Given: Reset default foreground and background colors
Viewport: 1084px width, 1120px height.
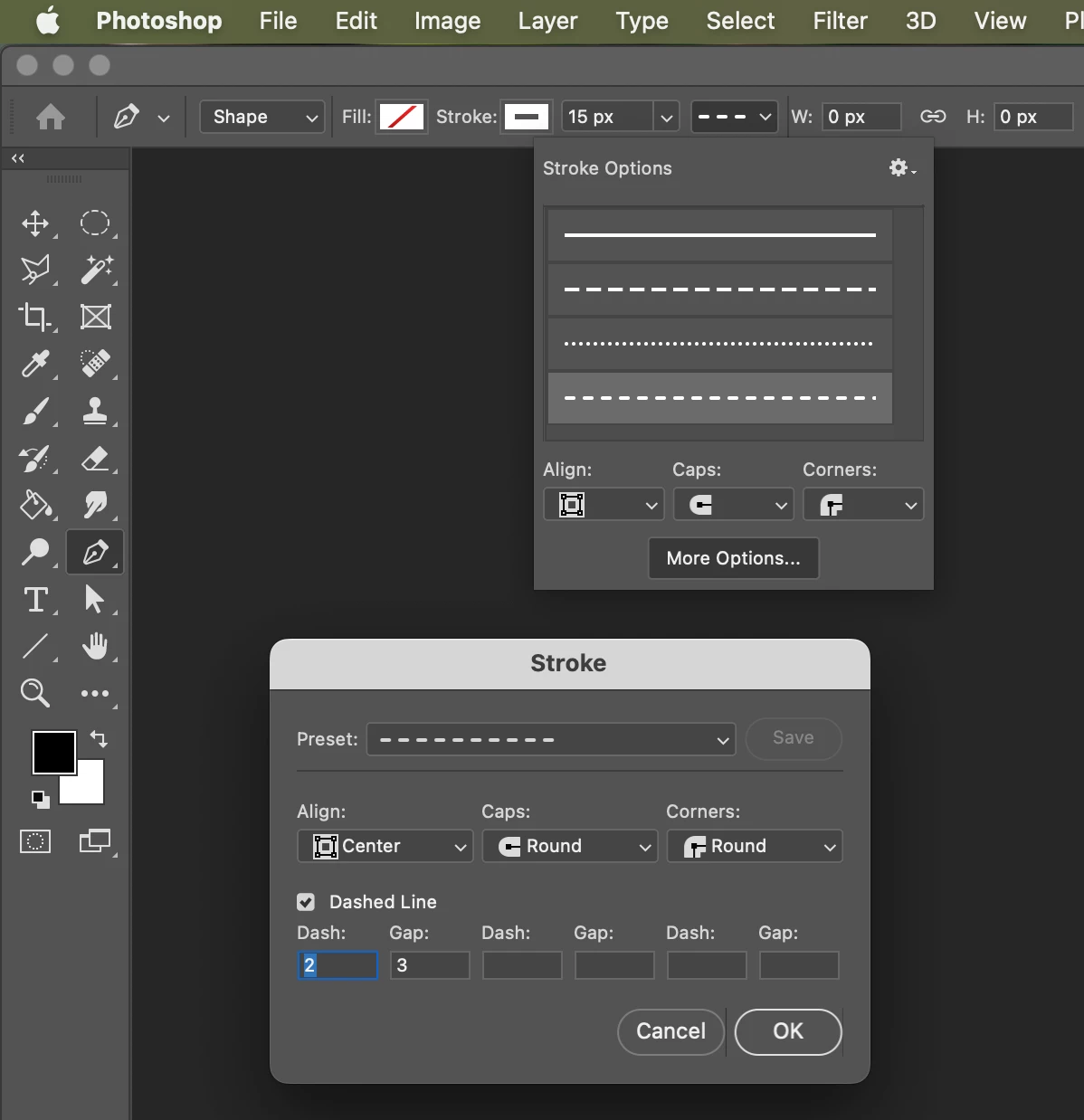Looking at the screenshot, I should [x=39, y=798].
